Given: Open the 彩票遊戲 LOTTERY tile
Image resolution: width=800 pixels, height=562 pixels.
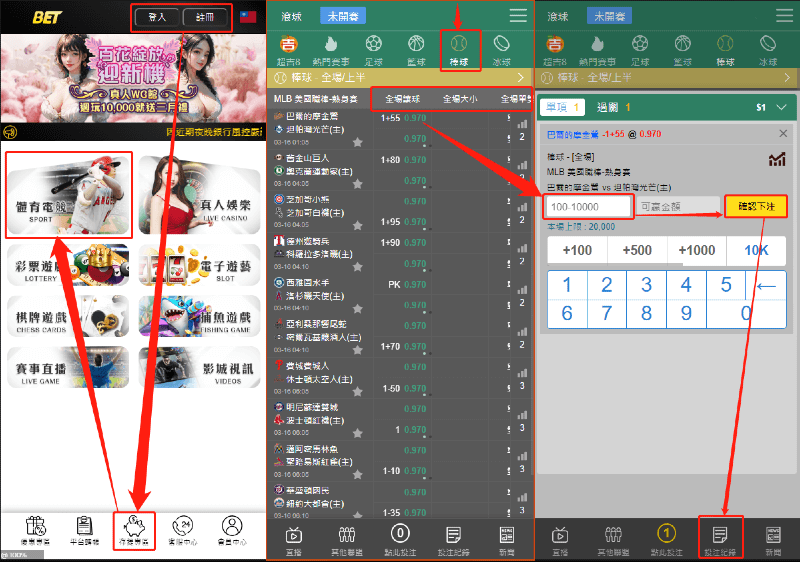Looking at the screenshot, I should coord(68,265).
